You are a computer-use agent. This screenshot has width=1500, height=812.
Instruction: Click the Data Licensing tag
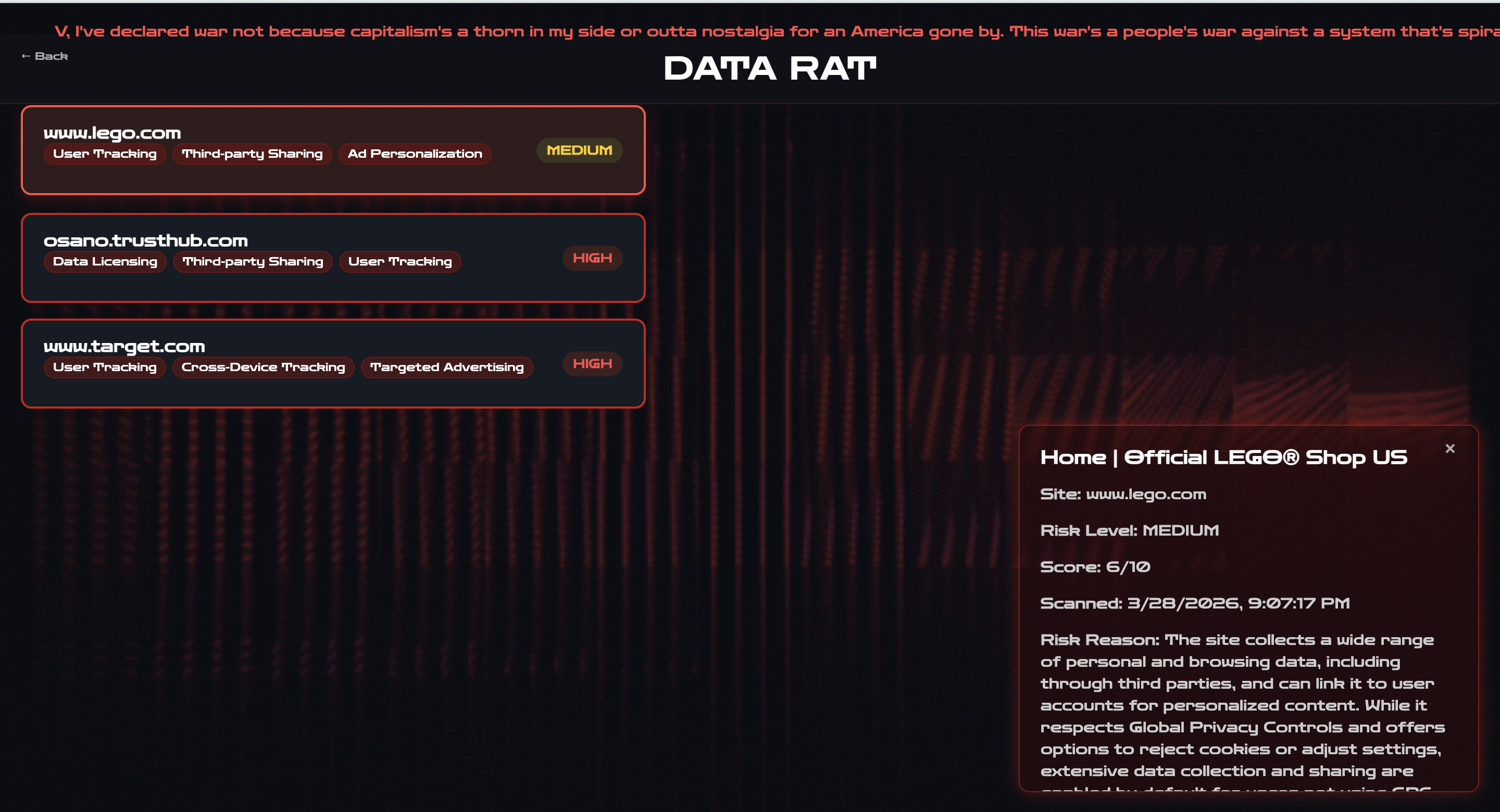click(105, 262)
